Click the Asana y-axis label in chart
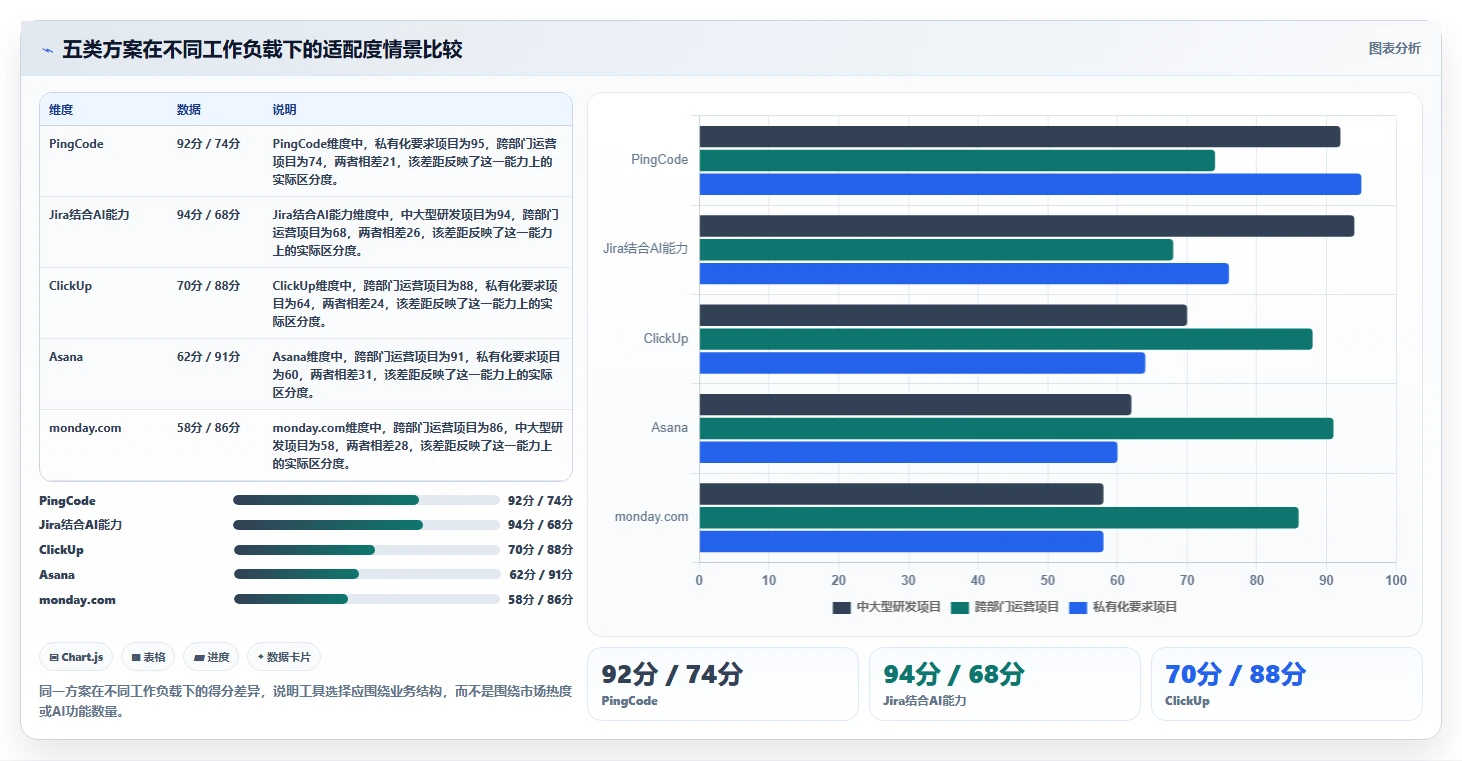Image resolution: width=1462 pixels, height=761 pixels. 670,428
